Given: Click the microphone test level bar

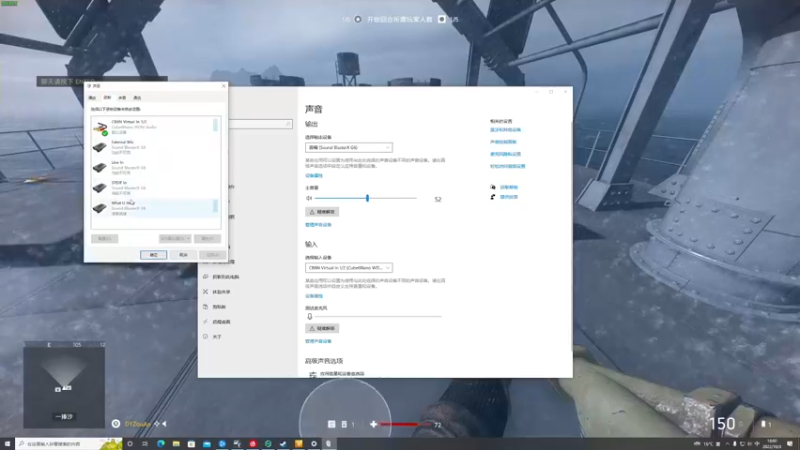Looking at the screenshot, I should [x=378, y=316].
